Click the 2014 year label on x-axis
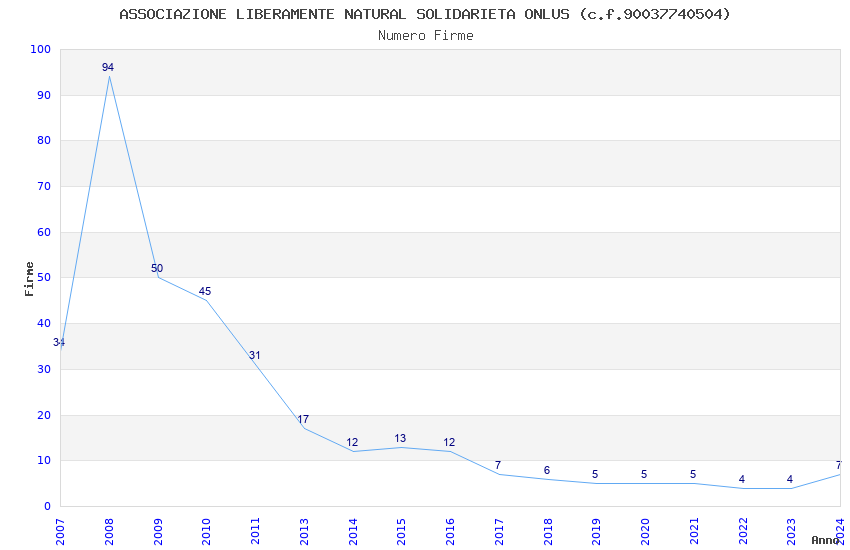Screen dimensions: 850x550 (353, 531)
